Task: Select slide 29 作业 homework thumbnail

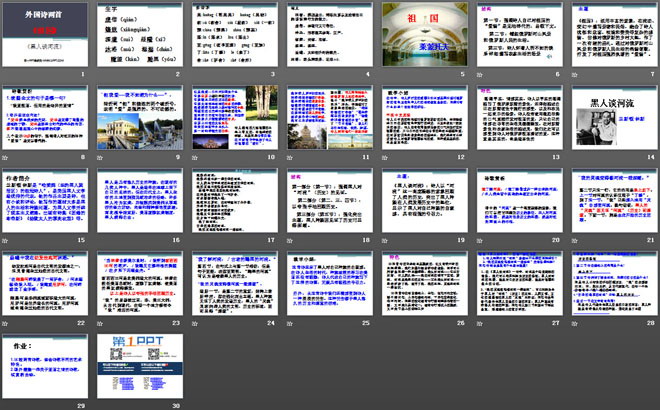Action: pyautogui.click(x=45, y=366)
